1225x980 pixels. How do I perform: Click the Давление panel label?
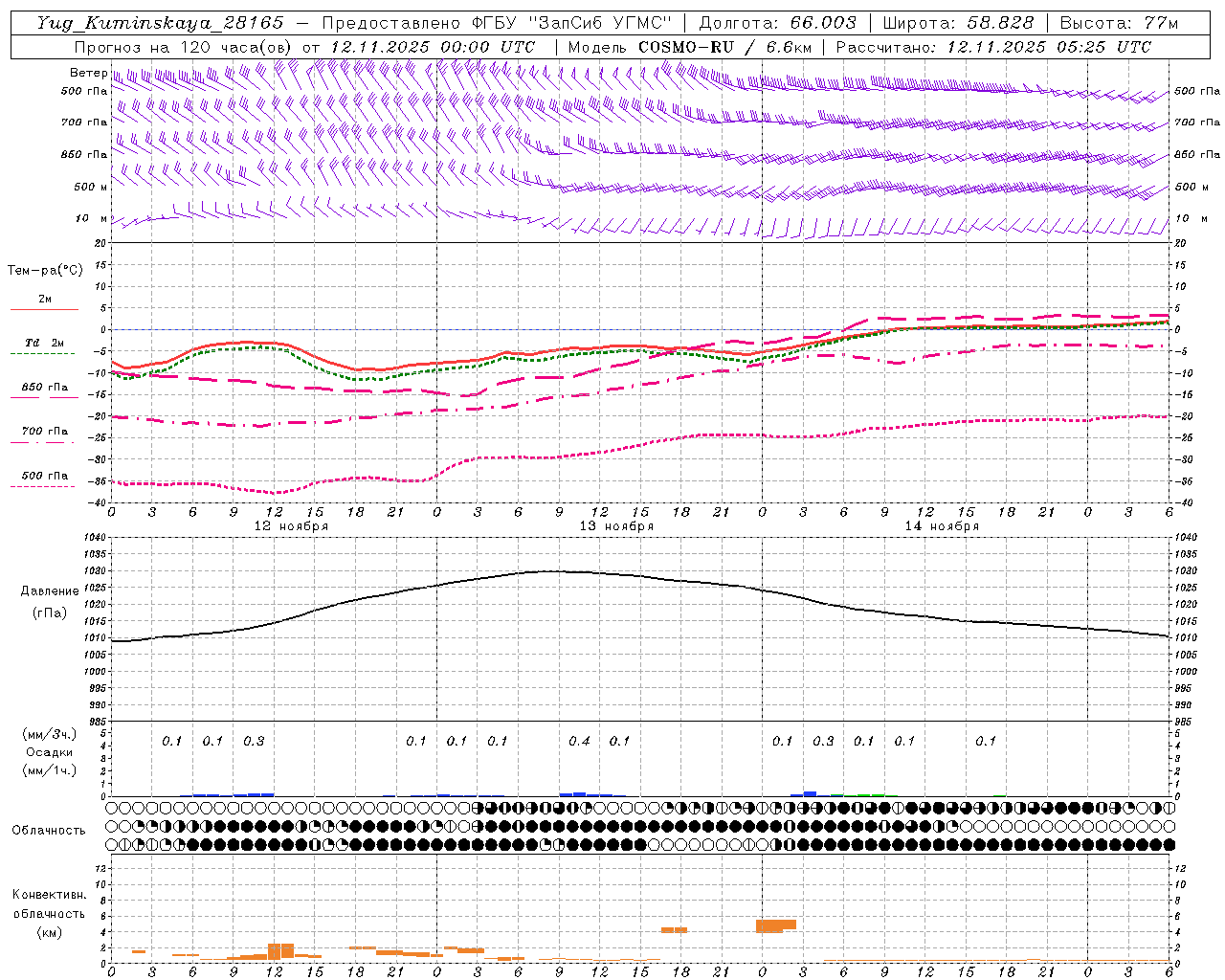coord(49,591)
